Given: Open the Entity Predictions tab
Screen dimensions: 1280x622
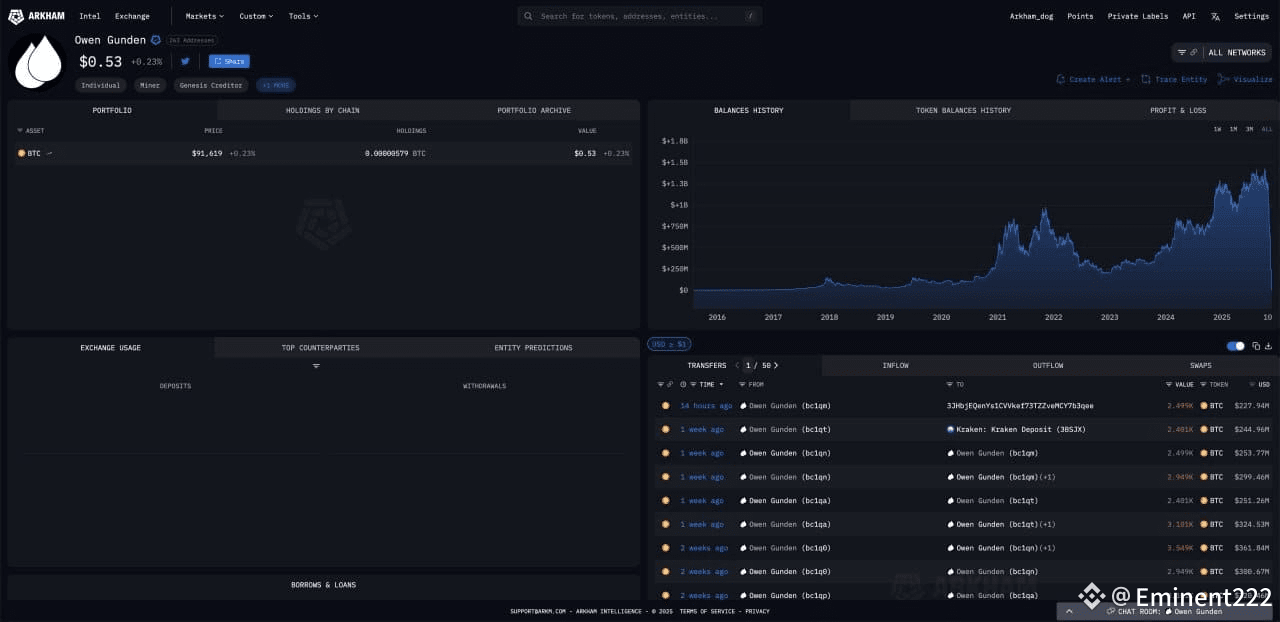Looking at the screenshot, I should click(533, 347).
